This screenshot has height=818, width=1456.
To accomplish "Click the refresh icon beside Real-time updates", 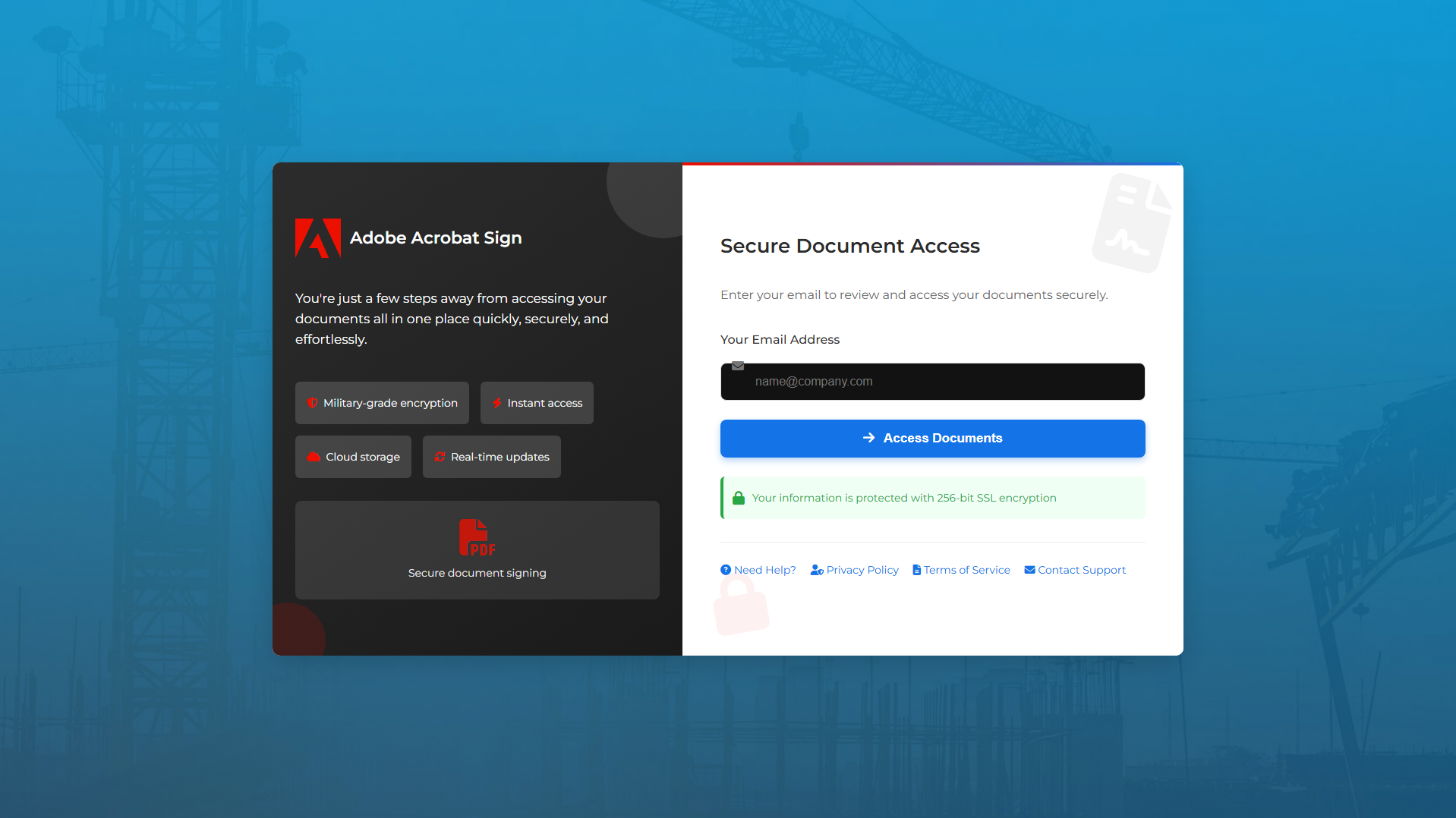I will [x=440, y=457].
